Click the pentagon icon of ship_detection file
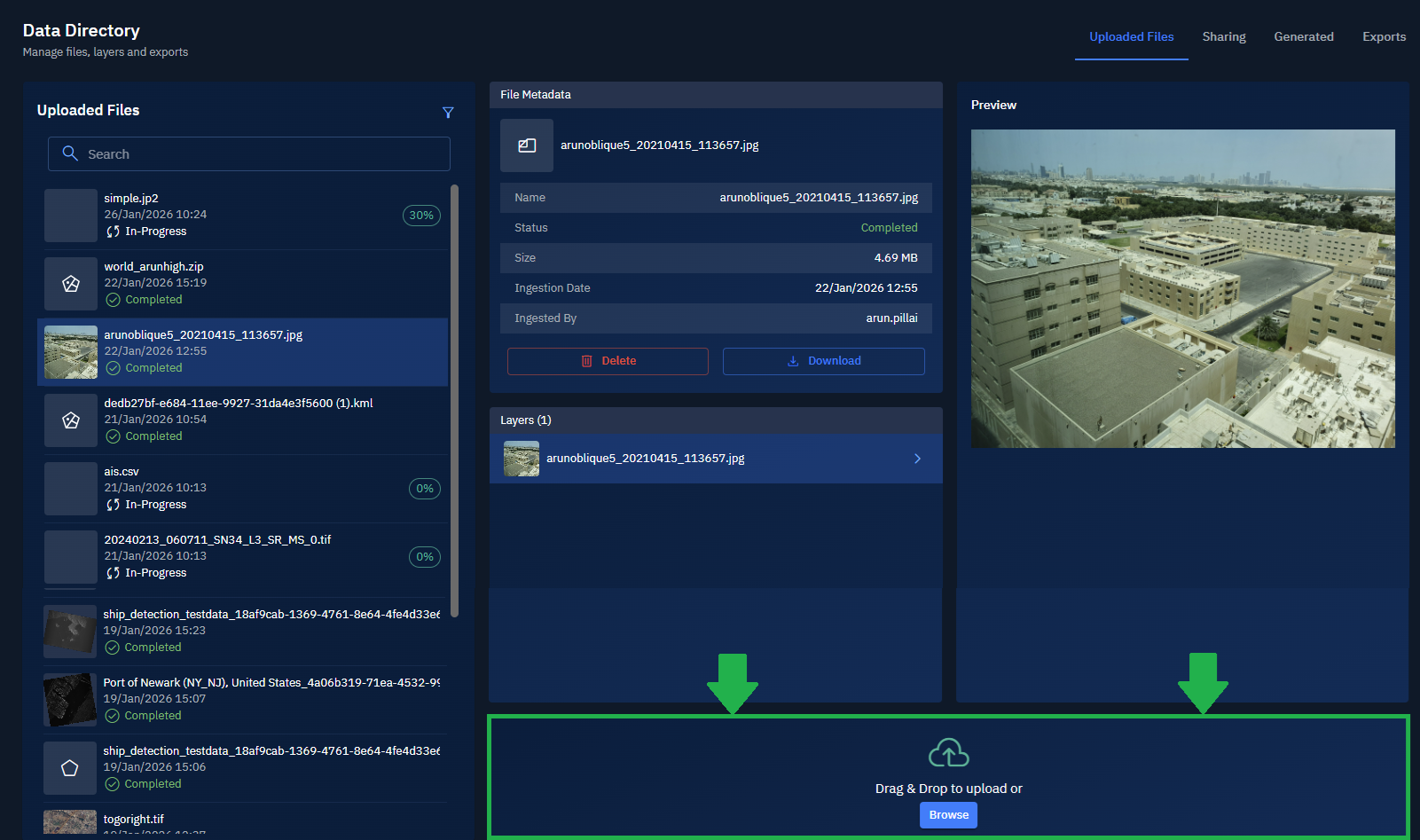The width and height of the screenshot is (1420, 840). click(70, 768)
